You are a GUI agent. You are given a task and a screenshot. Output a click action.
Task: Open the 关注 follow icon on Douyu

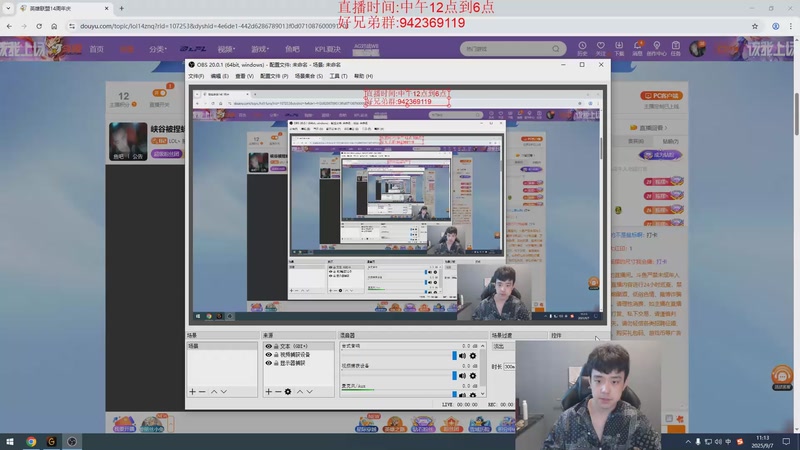pyautogui.click(x=601, y=48)
